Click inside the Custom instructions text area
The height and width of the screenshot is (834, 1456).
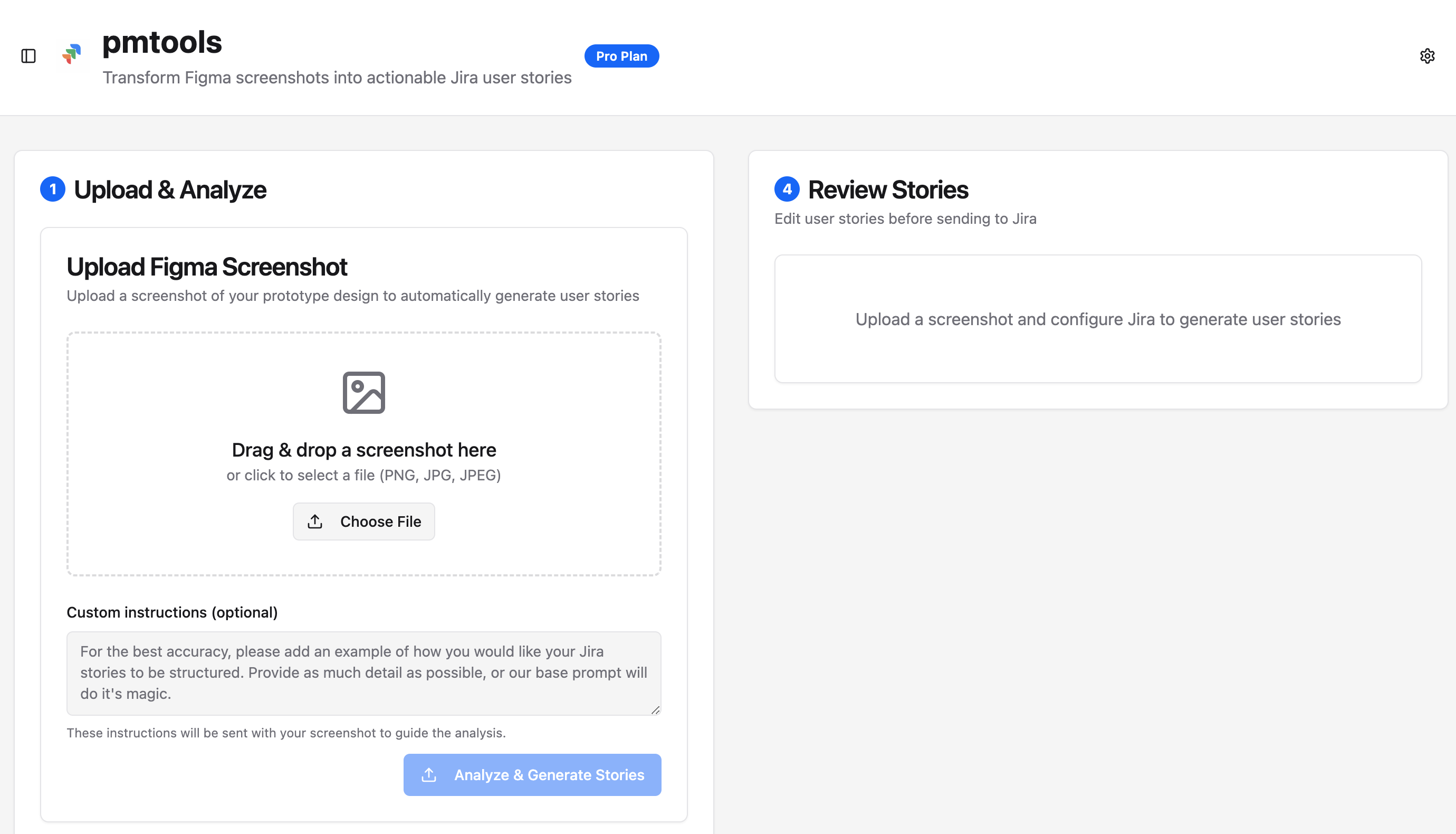(x=363, y=673)
